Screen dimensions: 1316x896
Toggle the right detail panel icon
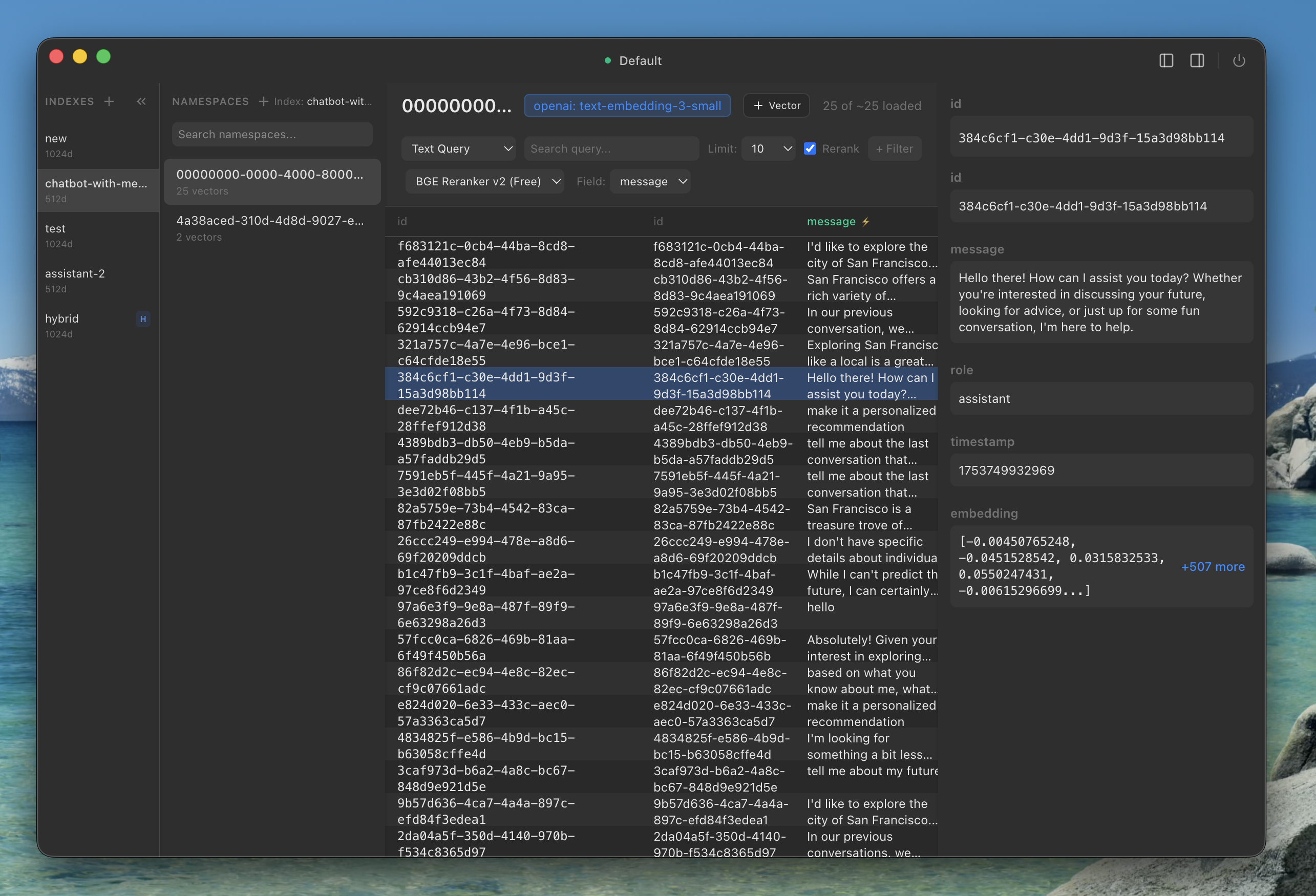(1197, 60)
